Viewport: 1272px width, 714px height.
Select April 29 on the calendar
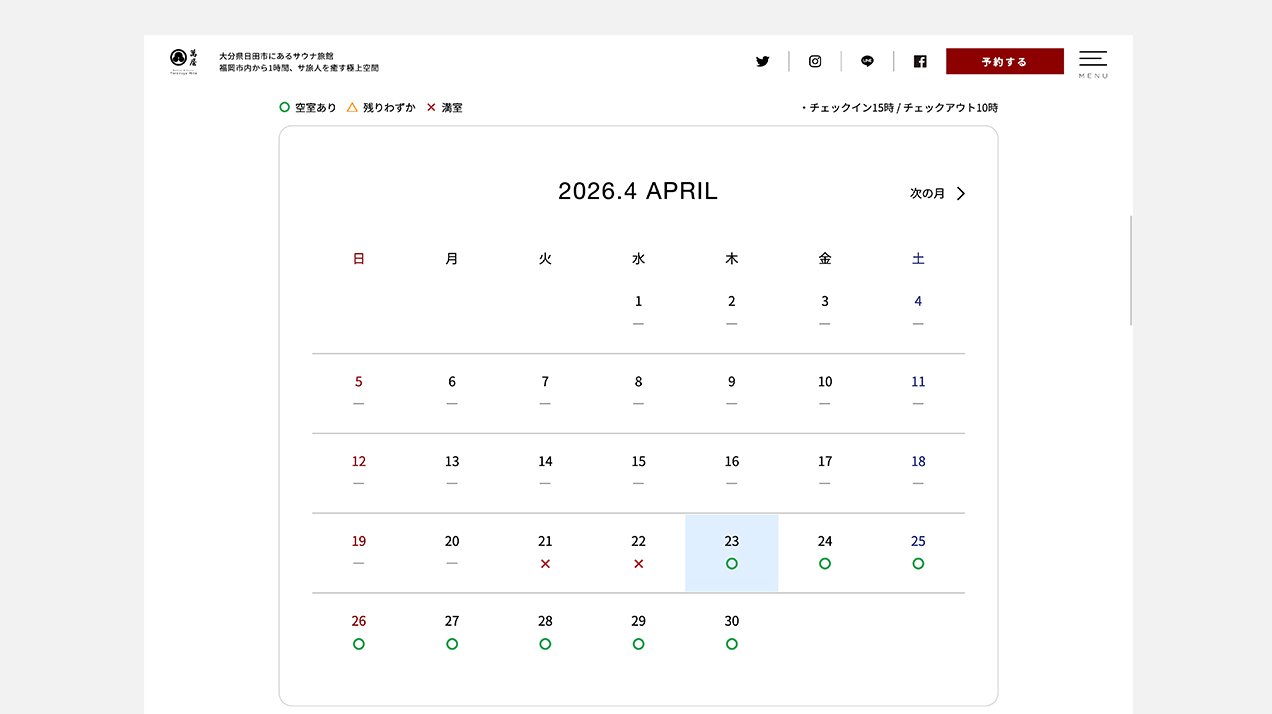pyautogui.click(x=638, y=632)
